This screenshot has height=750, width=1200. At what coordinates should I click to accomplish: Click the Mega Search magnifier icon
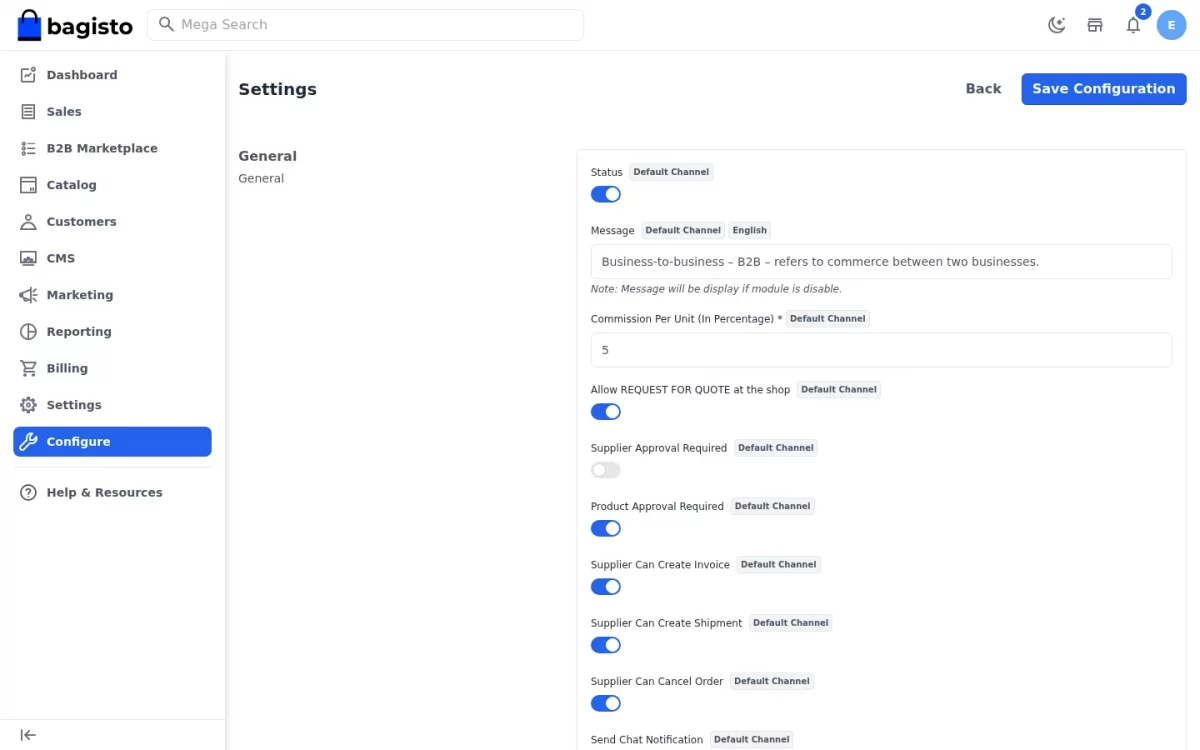tap(167, 24)
